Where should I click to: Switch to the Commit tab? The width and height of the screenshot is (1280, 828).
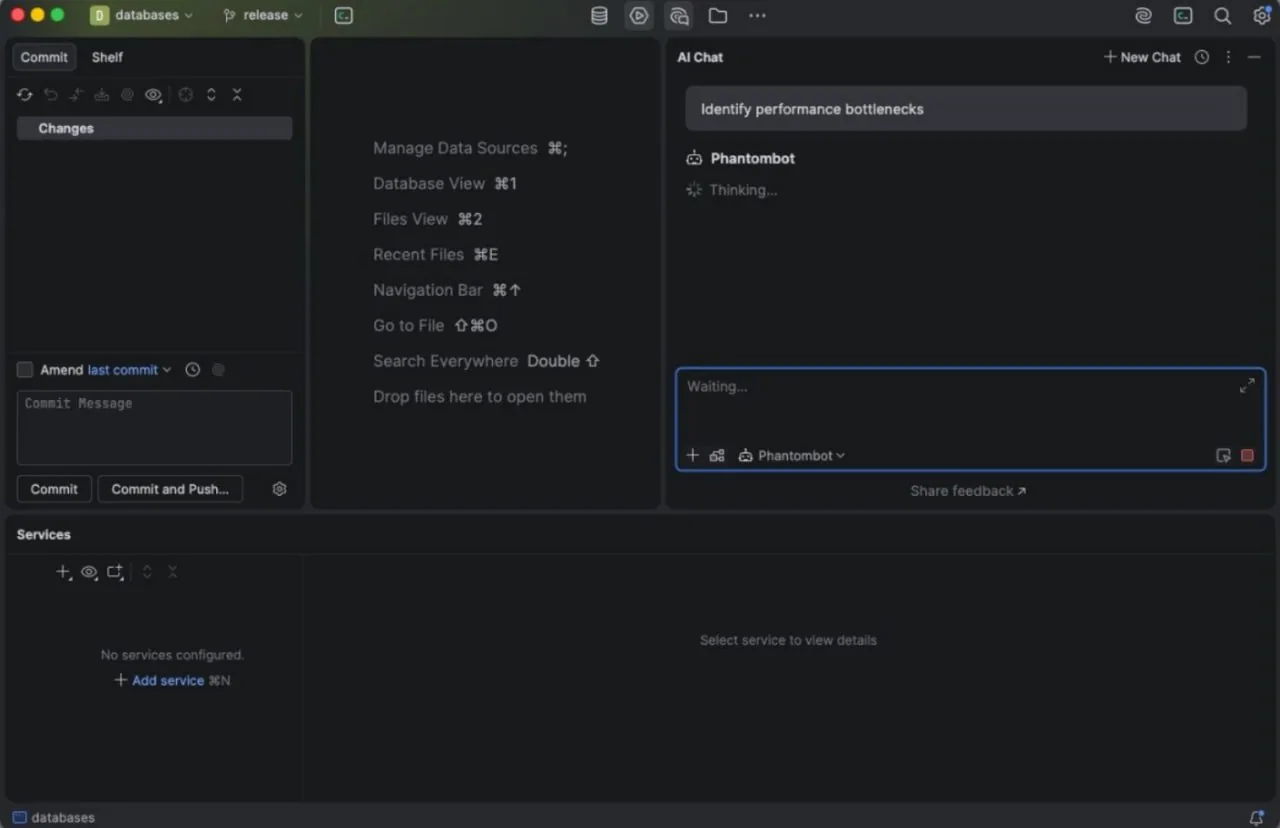tap(44, 57)
